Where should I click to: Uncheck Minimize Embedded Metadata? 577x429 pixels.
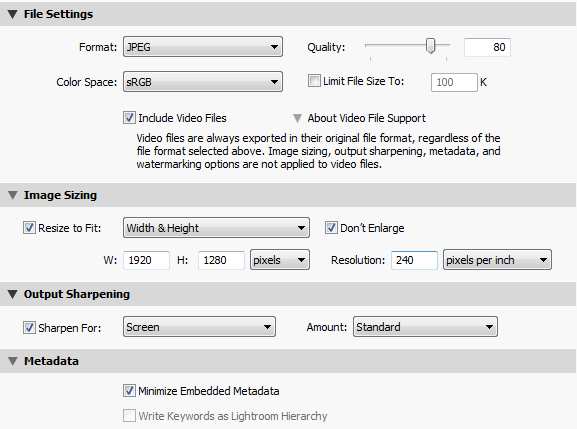(129, 391)
